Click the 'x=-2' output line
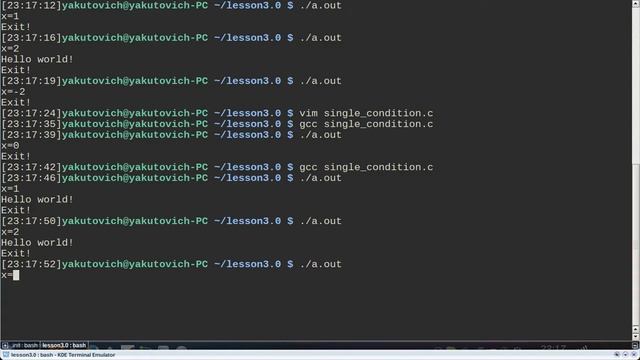 pos(13,91)
